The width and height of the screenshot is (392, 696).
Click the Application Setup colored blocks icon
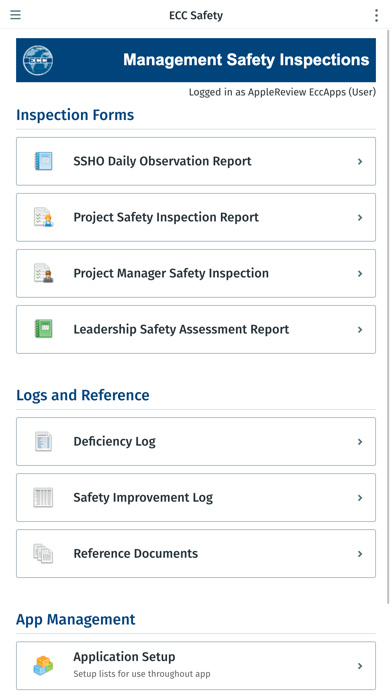point(44,665)
